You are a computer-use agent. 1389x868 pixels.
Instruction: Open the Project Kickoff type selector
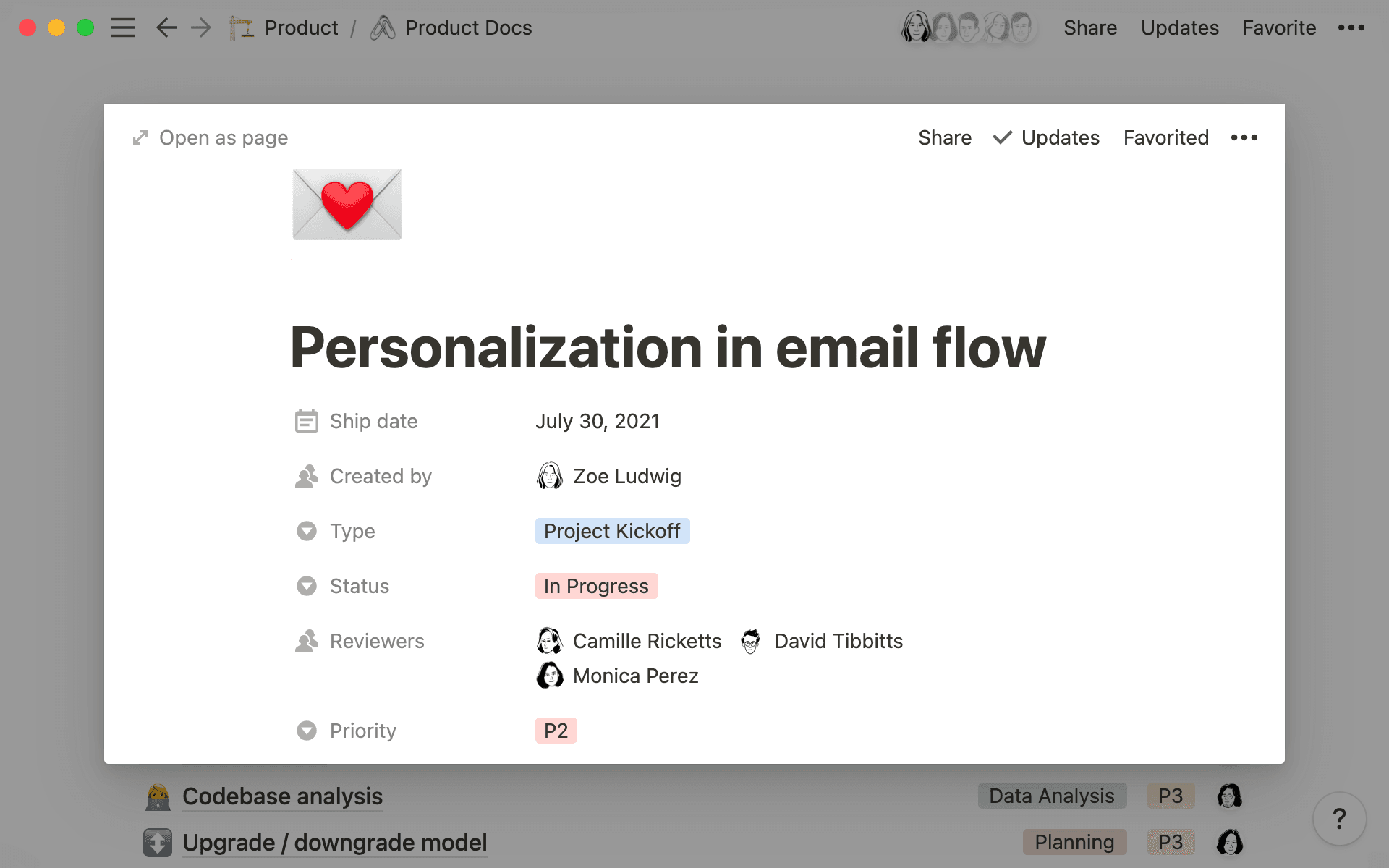click(x=612, y=531)
